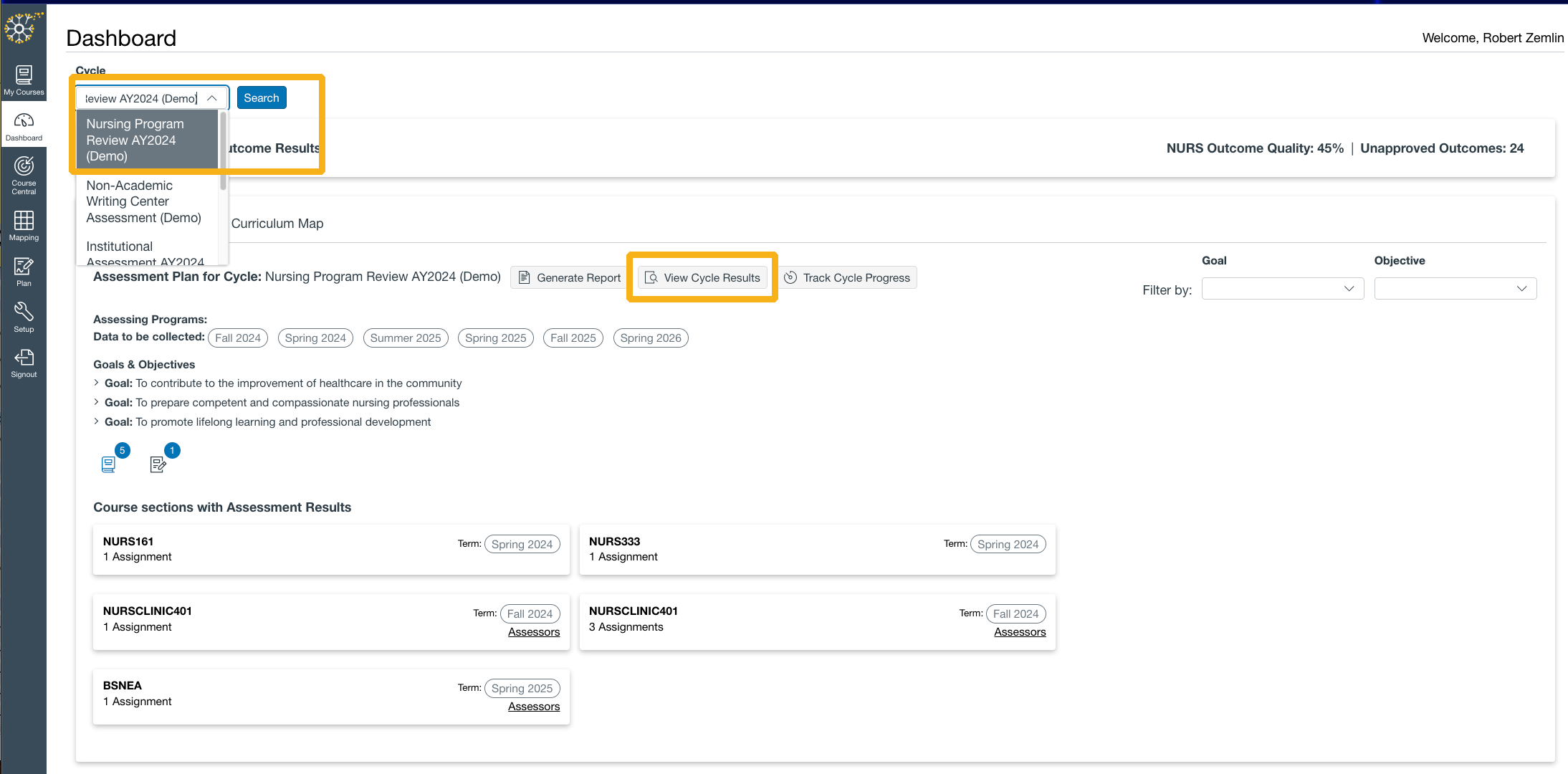
Task: Go to the Plan section
Action: coord(24,272)
